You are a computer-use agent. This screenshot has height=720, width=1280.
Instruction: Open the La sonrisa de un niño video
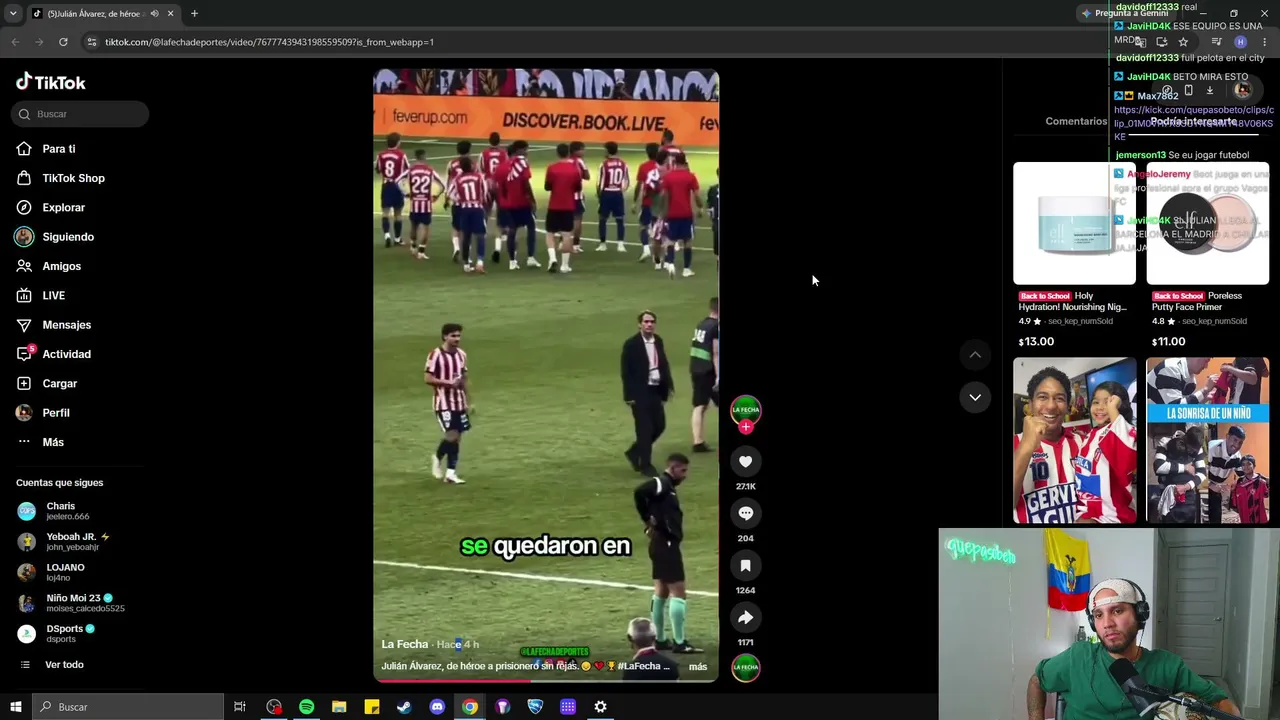tap(1207, 441)
